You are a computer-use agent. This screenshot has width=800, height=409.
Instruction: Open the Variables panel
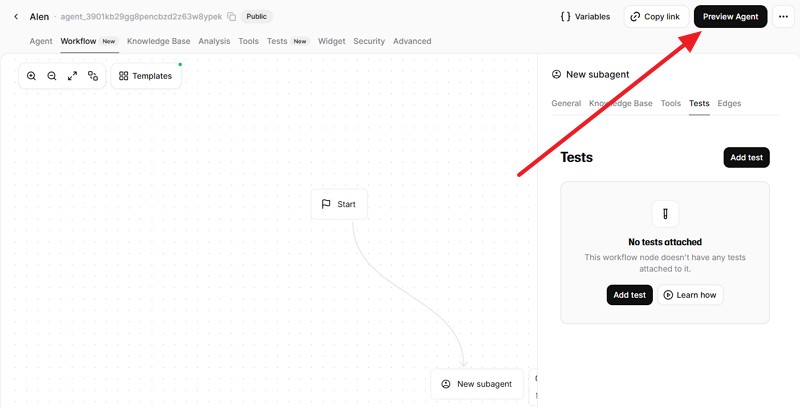[585, 17]
